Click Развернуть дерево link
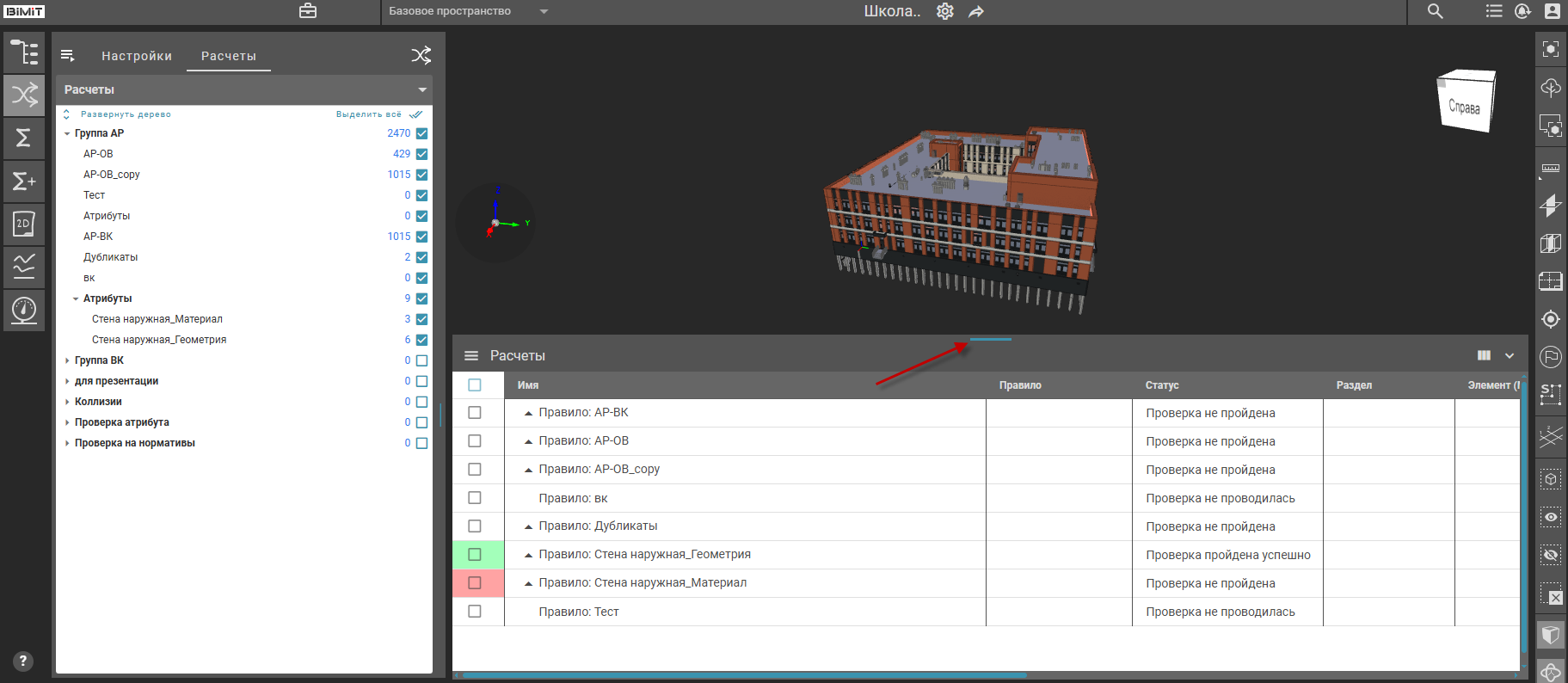The width and height of the screenshot is (1568, 683). point(126,114)
